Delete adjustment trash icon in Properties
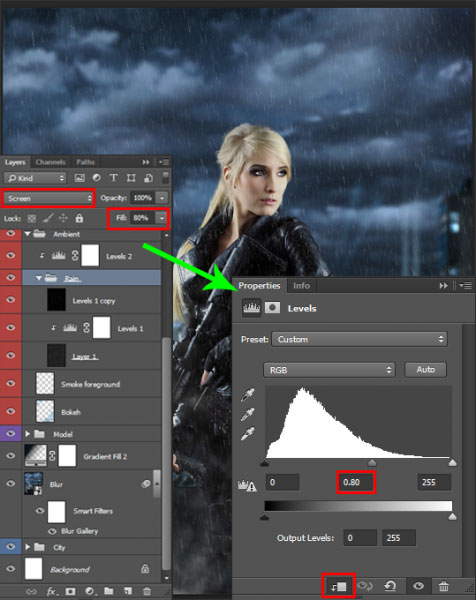 (x=443, y=586)
